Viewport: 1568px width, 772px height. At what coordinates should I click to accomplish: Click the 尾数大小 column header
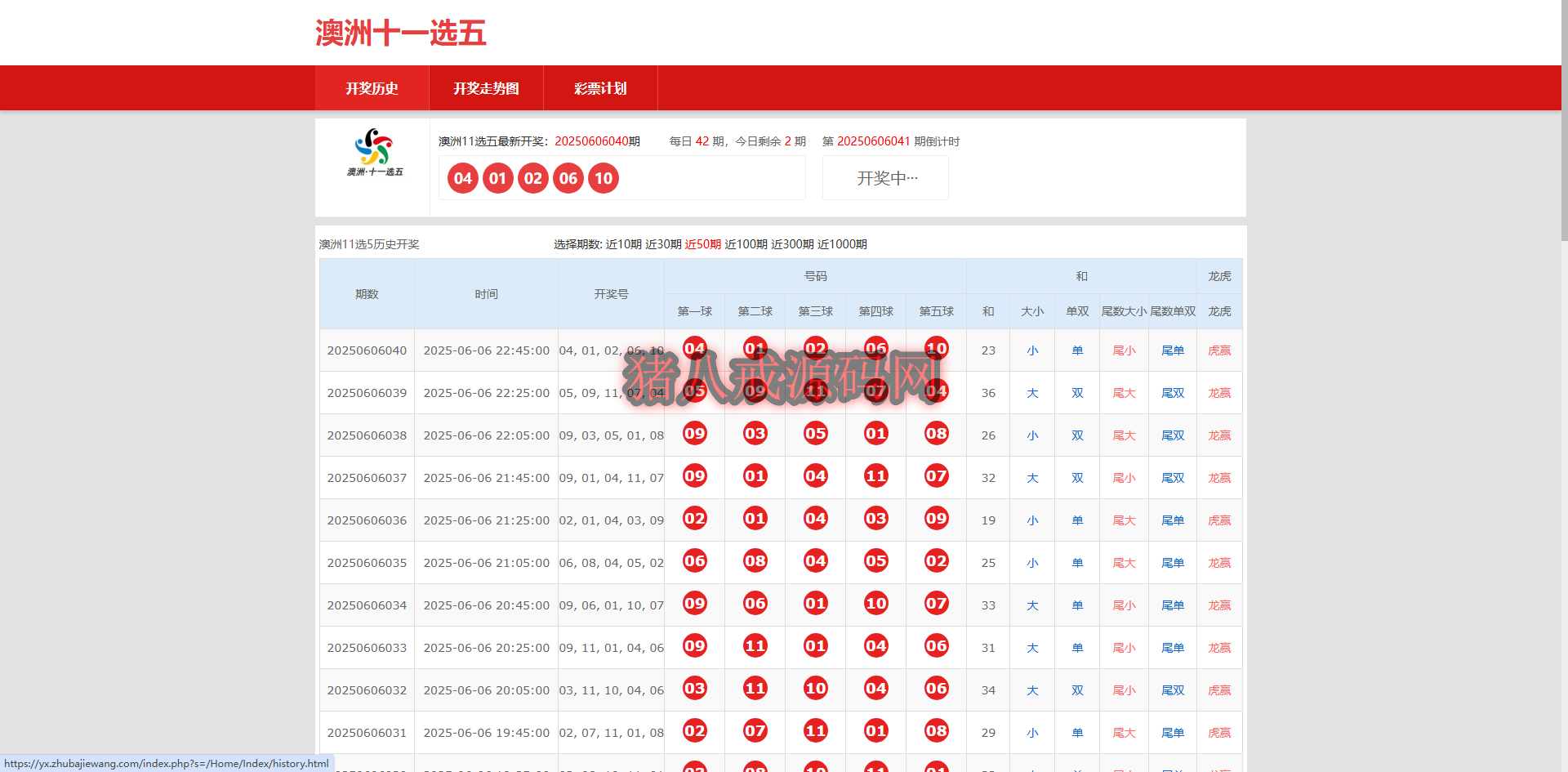click(x=1124, y=311)
